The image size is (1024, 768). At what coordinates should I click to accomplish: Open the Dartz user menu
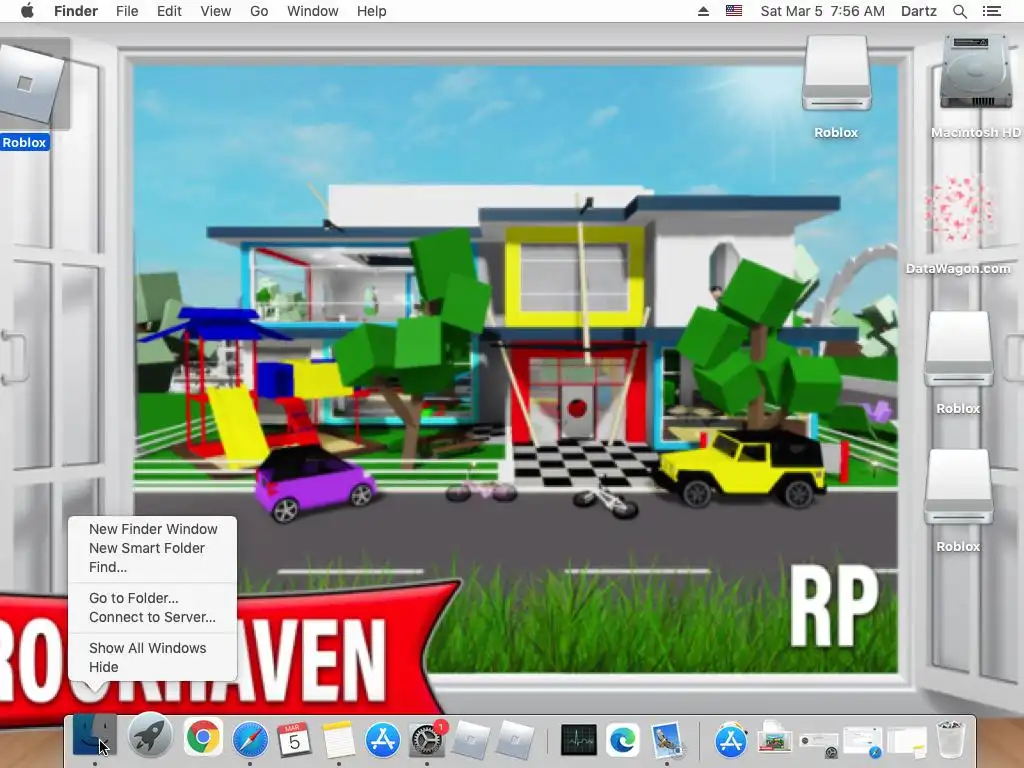[919, 11]
